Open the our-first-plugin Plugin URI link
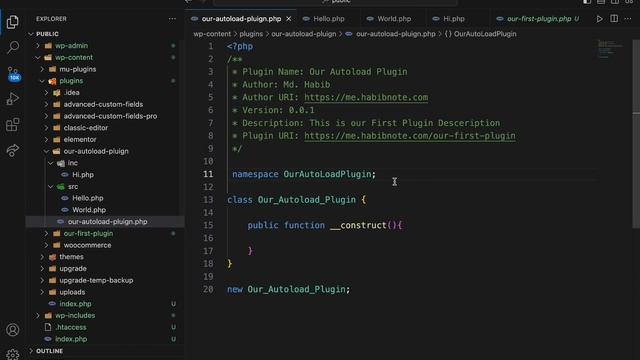This screenshot has width=640, height=360. (x=410, y=136)
